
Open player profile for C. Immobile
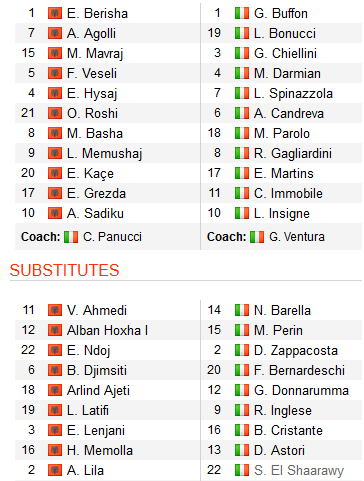(x=288, y=193)
